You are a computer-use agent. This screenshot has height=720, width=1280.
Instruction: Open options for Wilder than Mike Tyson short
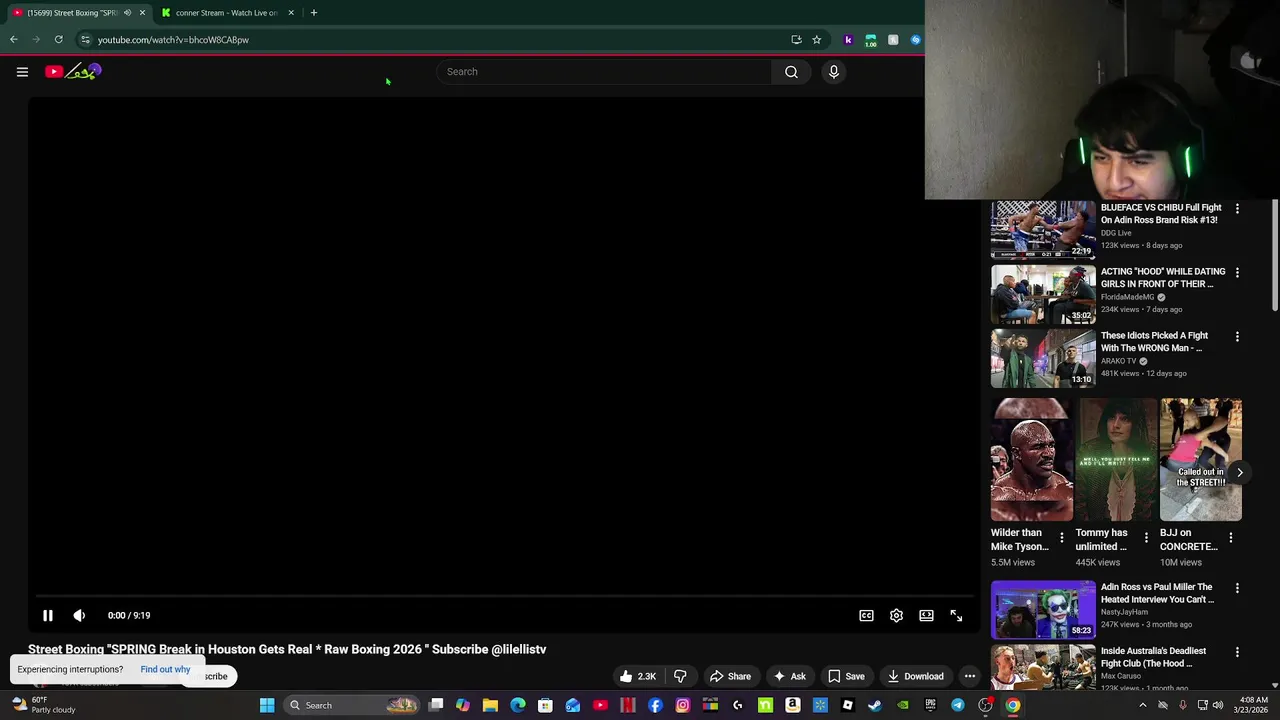coord(1062,538)
